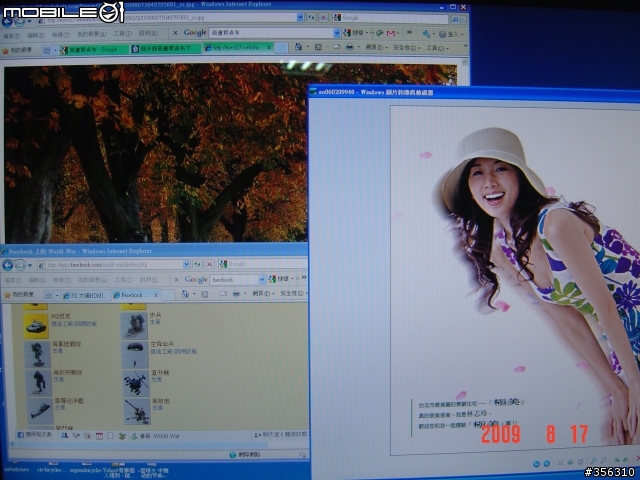This screenshot has height=480, width=640.
Task: Go forward in the Facebook World War window
Action: [20, 265]
